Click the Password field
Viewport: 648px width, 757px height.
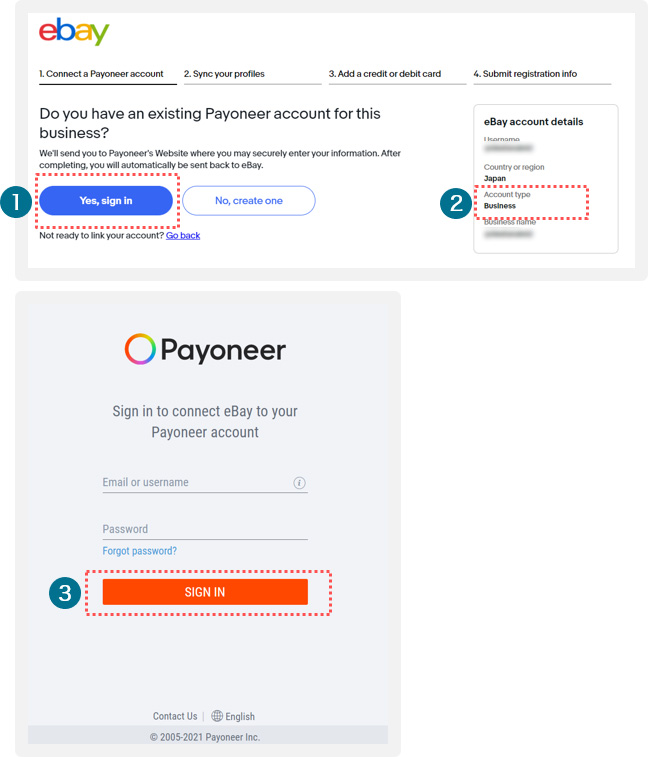205,530
